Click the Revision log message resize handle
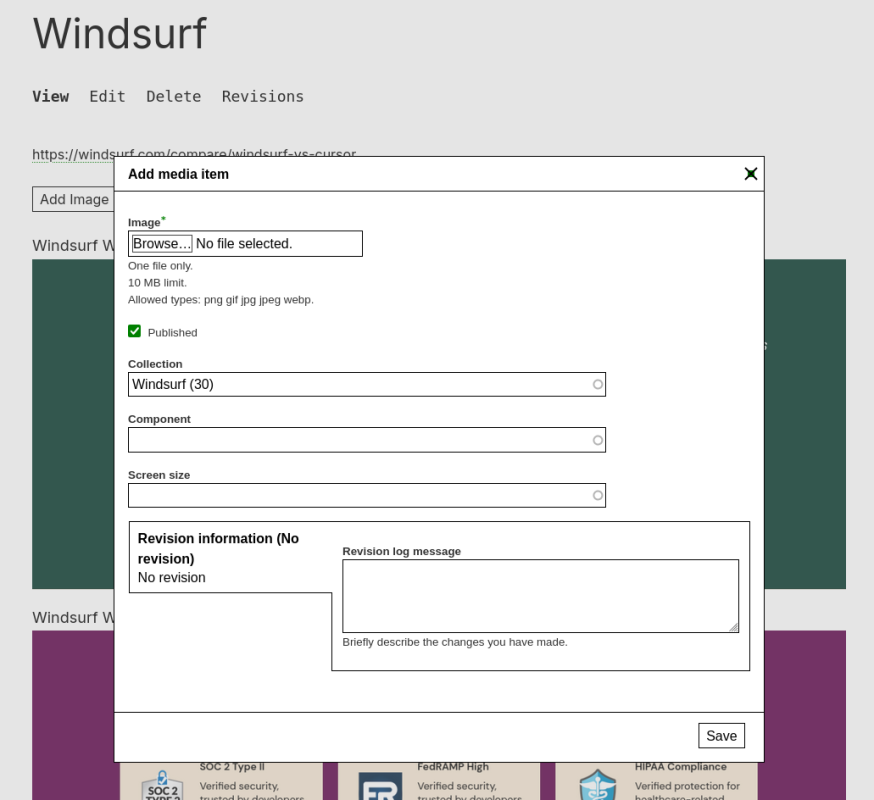The height and width of the screenshot is (800, 874). 733,627
